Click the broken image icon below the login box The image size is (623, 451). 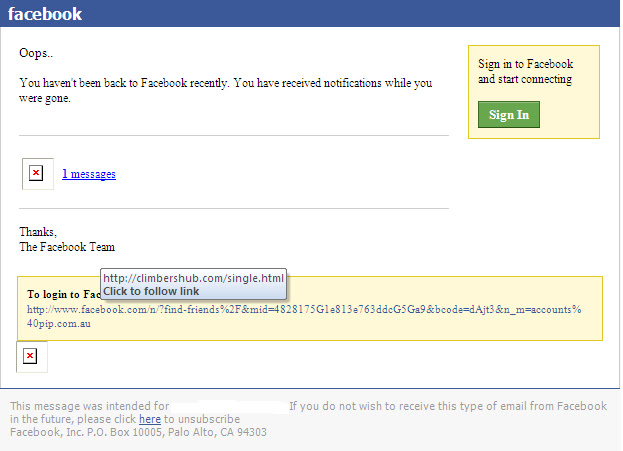click(32, 356)
